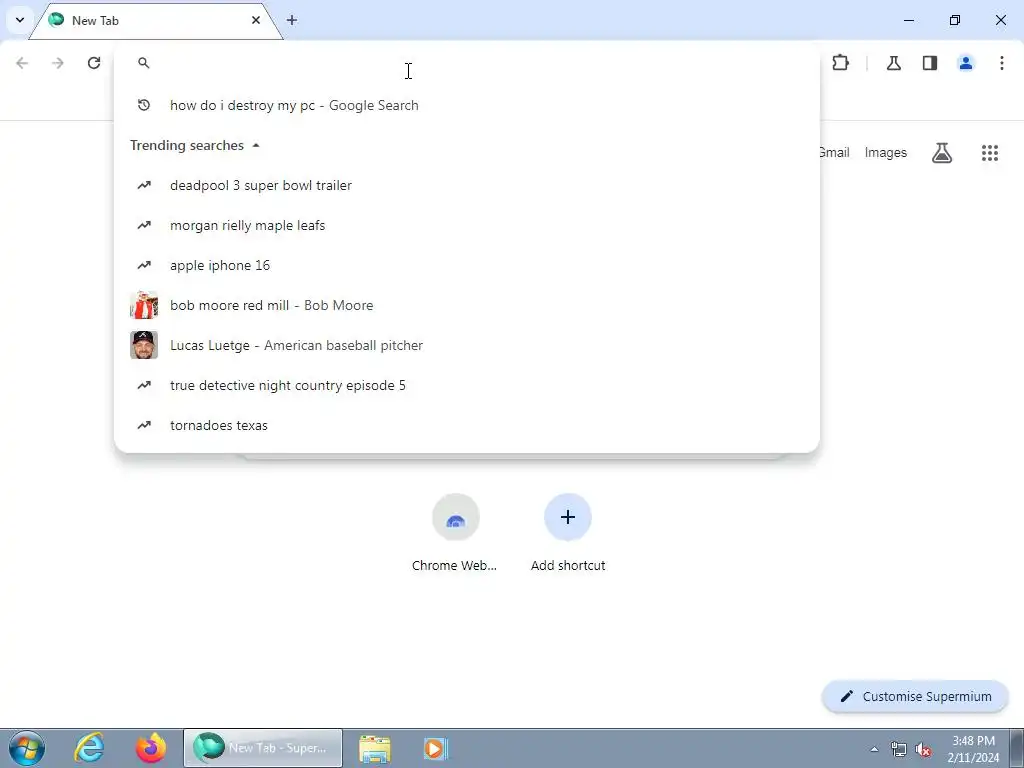The height and width of the screenshot is (768, 1024).
Task: Click the history clock icon beside destroy my pc
Action: (x=144, y=105)
